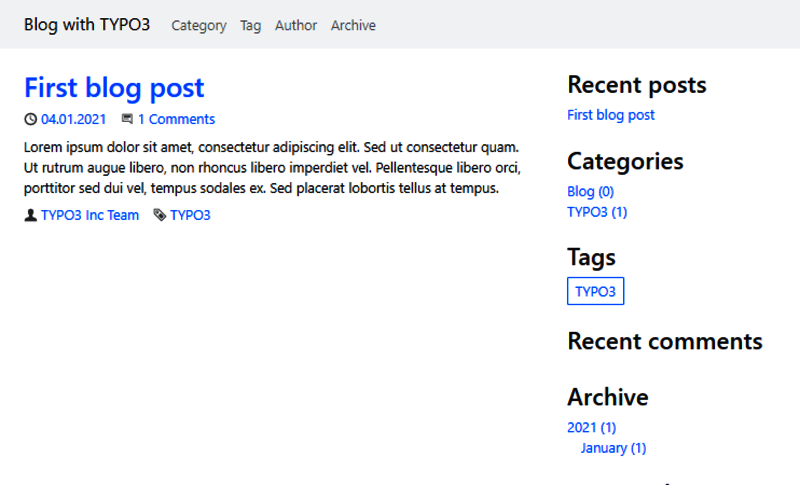Viewport: 800px width, 485px height.
Task: View the 1 Comments link
Action: pos(176,120)
